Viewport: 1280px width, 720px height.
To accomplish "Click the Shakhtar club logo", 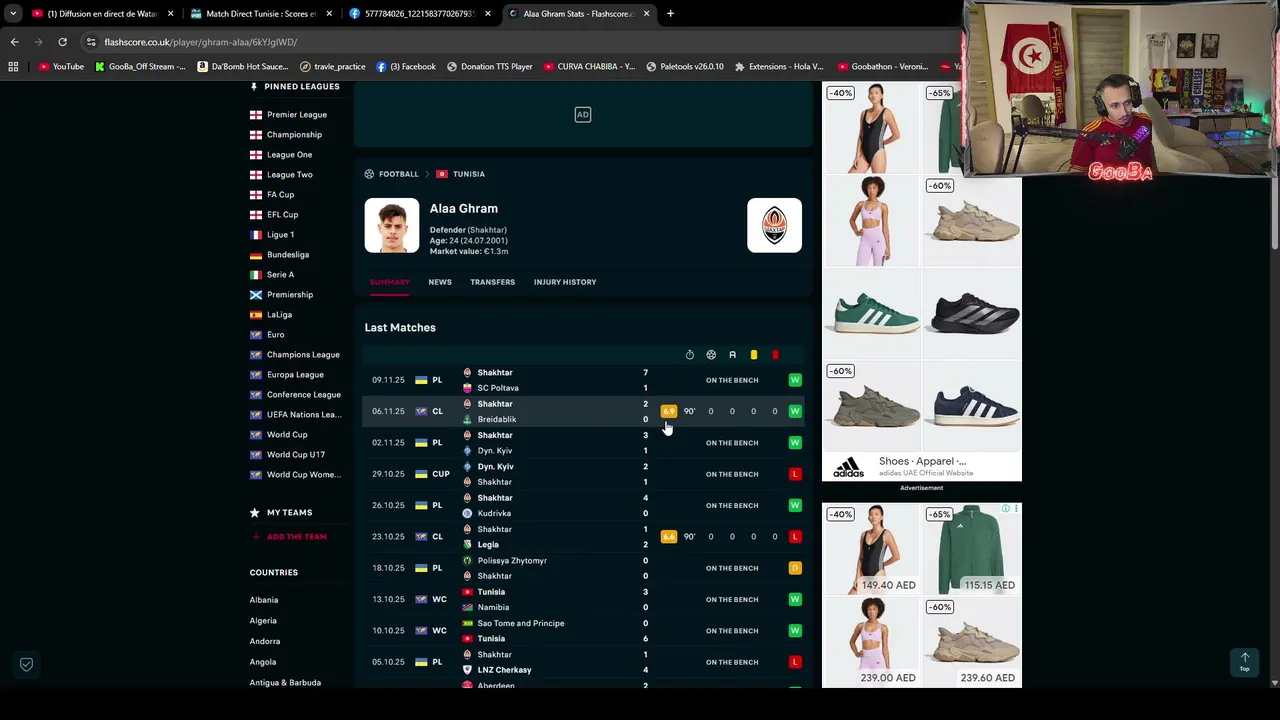I will click(x=774, y=225).
